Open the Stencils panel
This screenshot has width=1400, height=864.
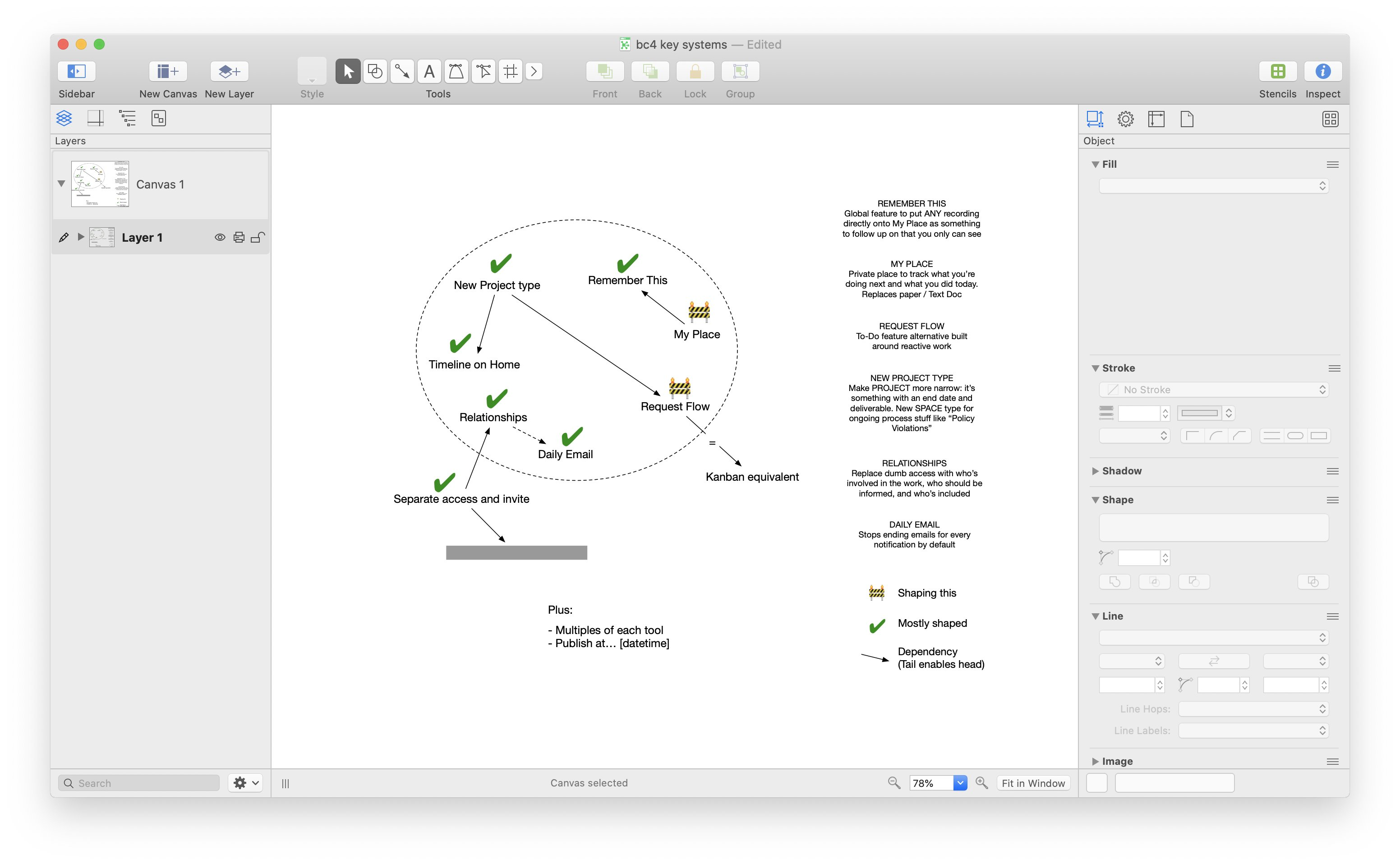click(x=1278, y=71)
